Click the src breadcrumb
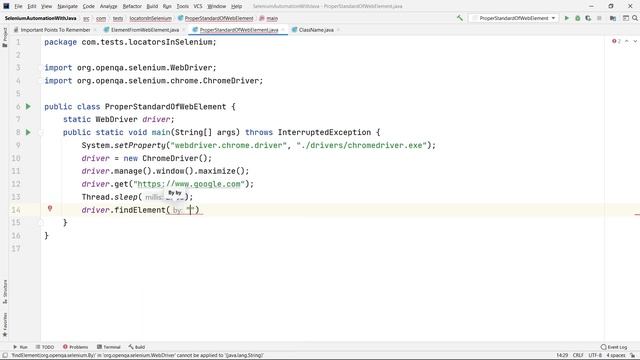Screen dimensions: 640x360 (x=87, y=18)
